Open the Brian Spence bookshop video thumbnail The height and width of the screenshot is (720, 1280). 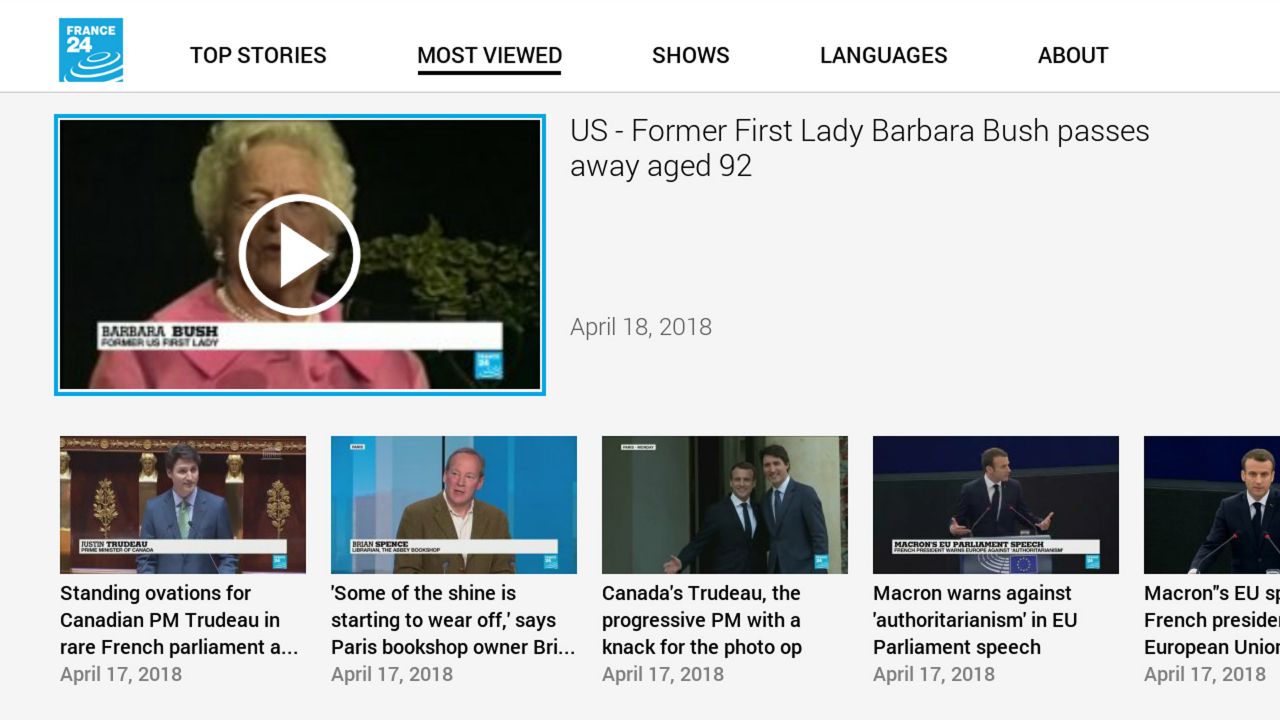click(x=454, y=505)
